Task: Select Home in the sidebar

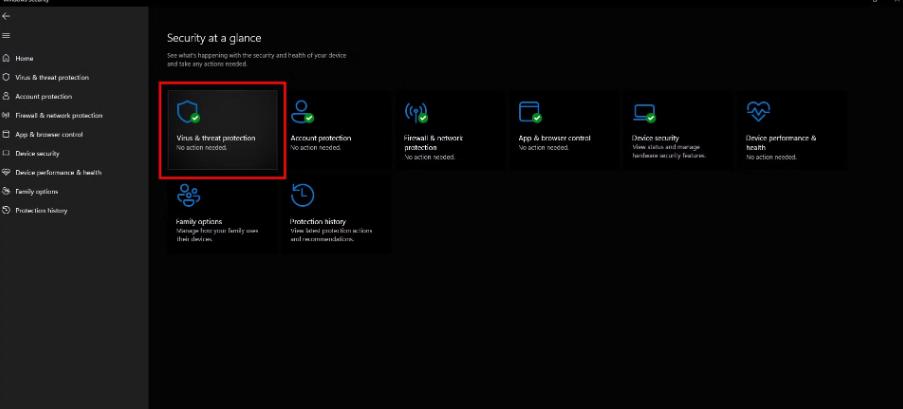Action: pos(24,58)
